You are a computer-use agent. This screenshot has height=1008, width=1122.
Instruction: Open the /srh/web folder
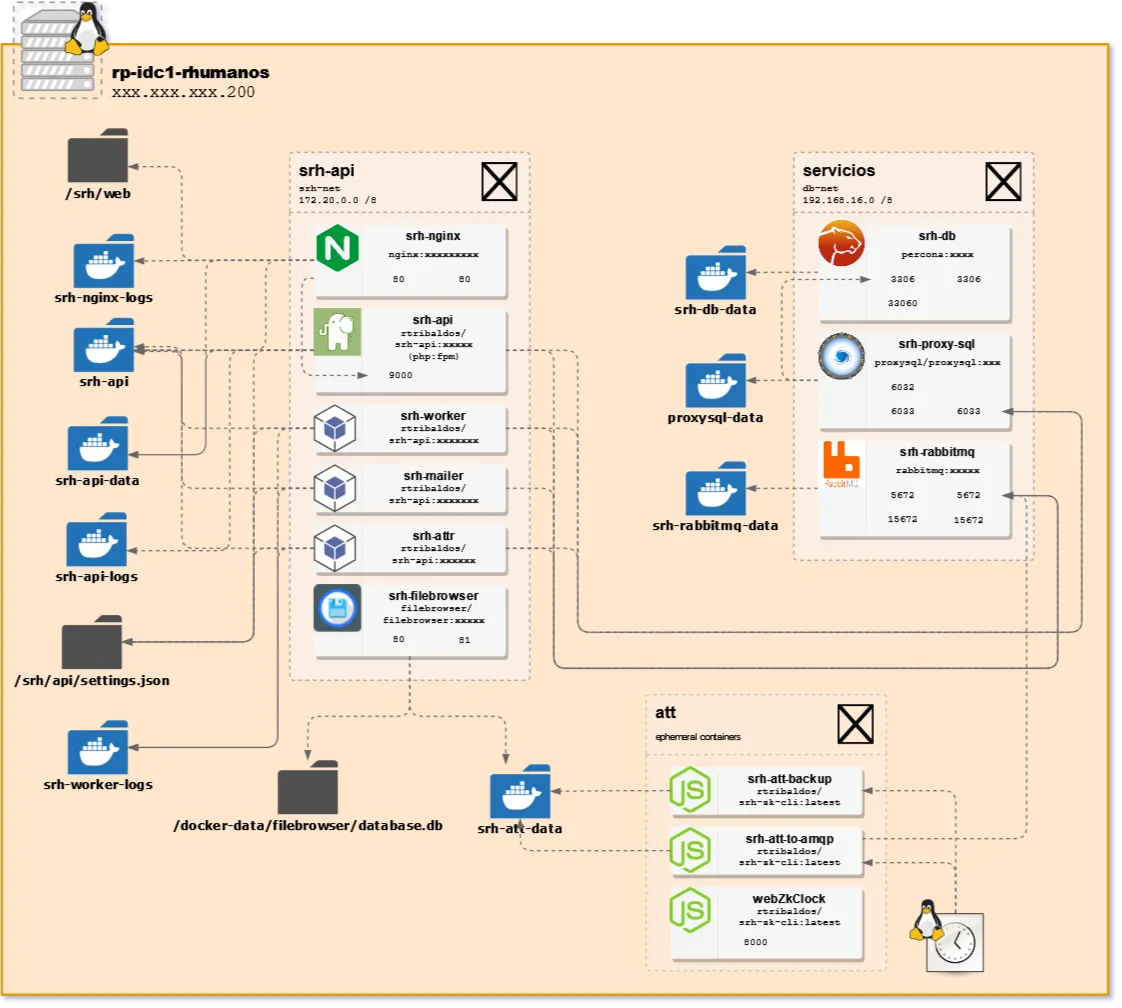pos(96,157)
